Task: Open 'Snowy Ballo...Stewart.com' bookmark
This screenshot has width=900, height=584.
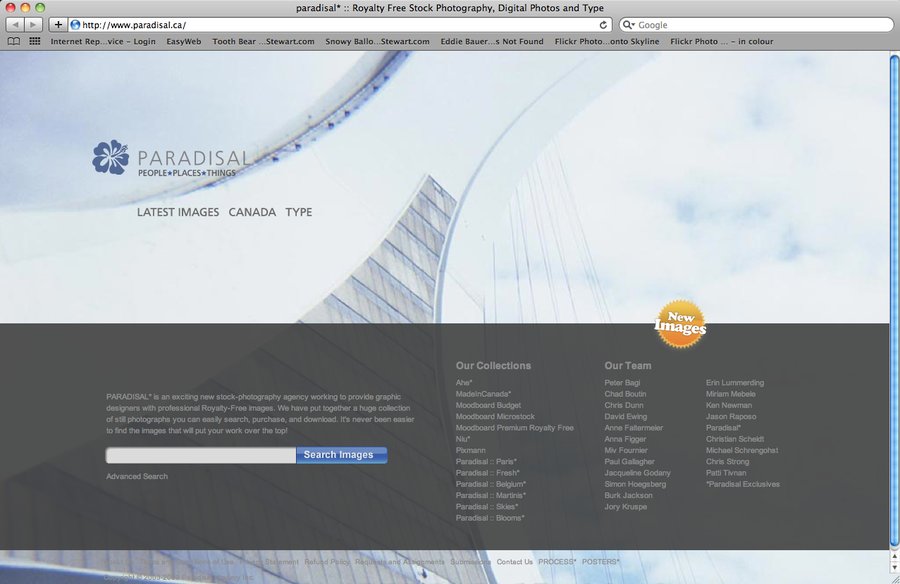Action: 377,41
